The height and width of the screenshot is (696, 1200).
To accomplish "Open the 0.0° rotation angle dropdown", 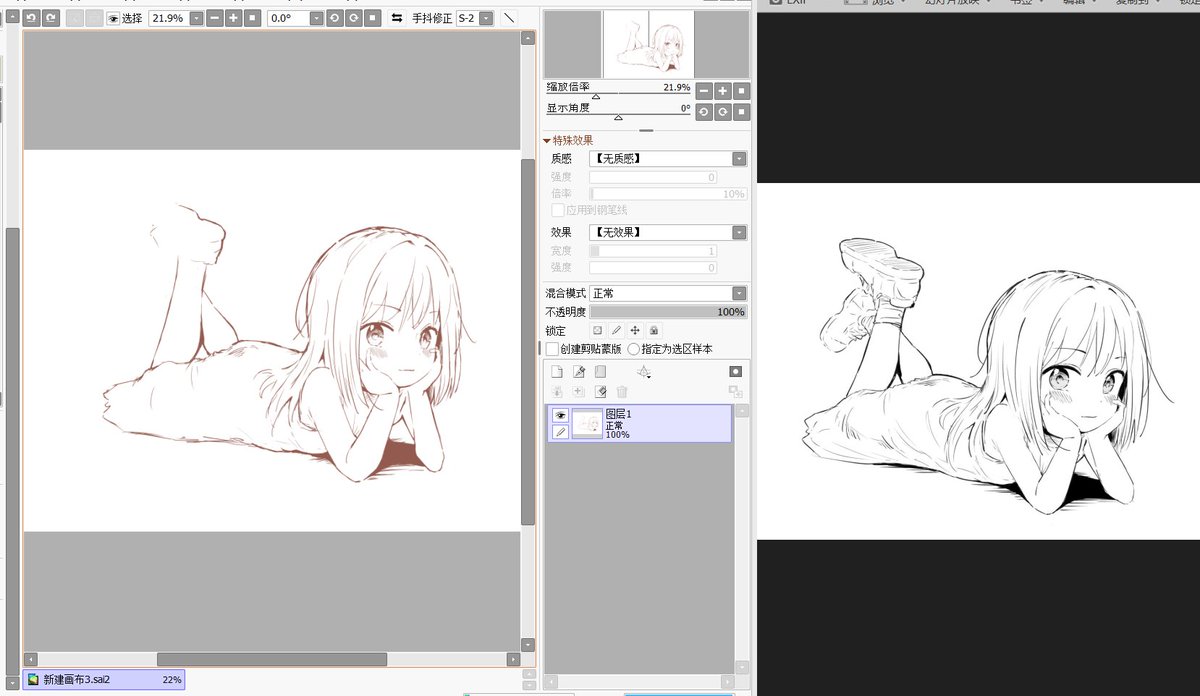I will click(316, 18).
